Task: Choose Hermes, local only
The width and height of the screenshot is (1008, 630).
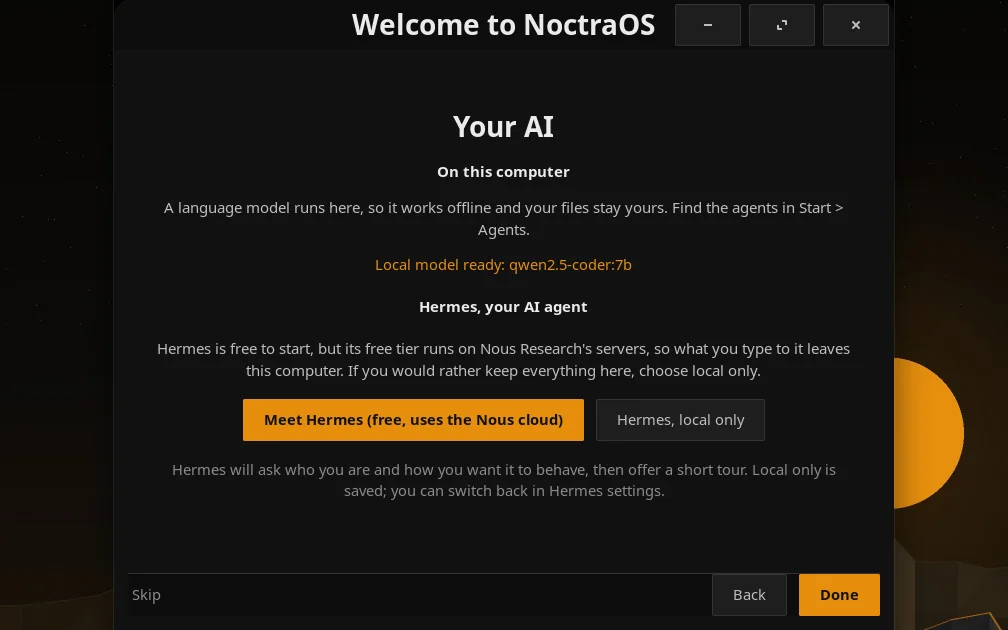Action: pyautogui.click(x=680, y=420)
